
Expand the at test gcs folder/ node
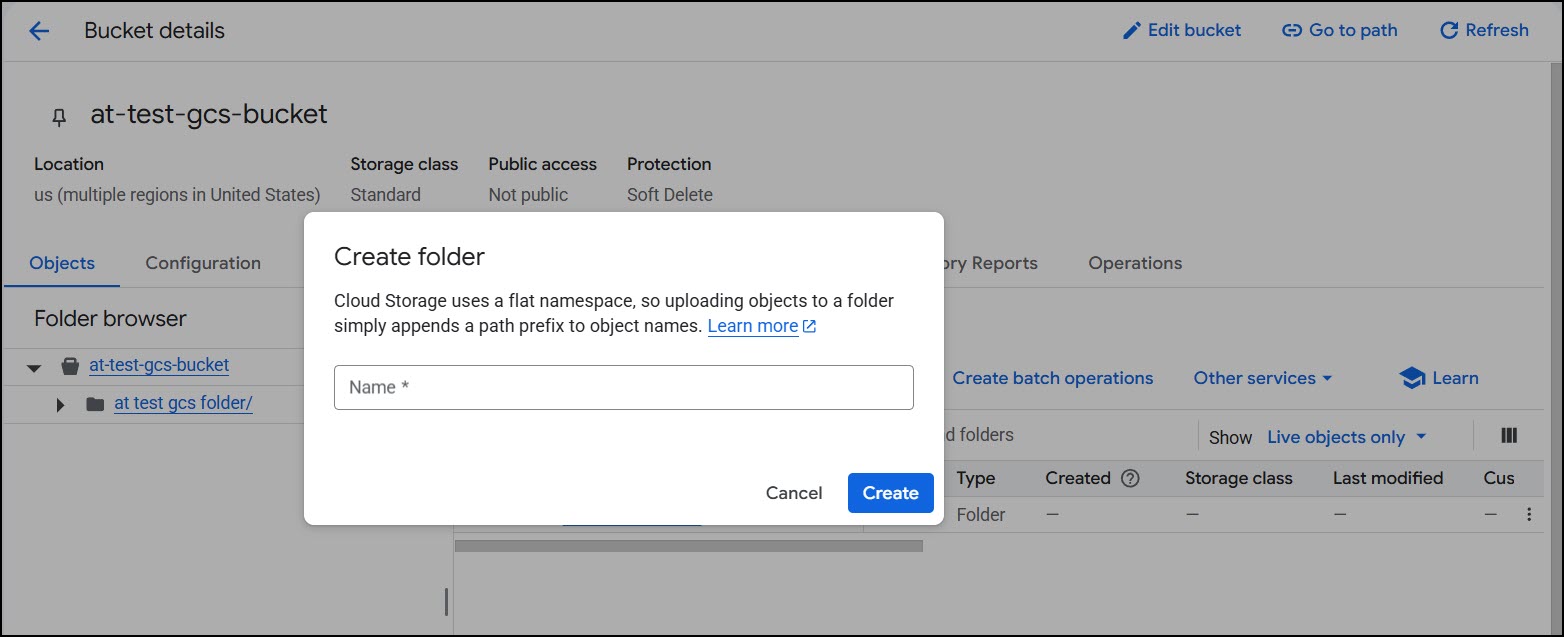60,405
